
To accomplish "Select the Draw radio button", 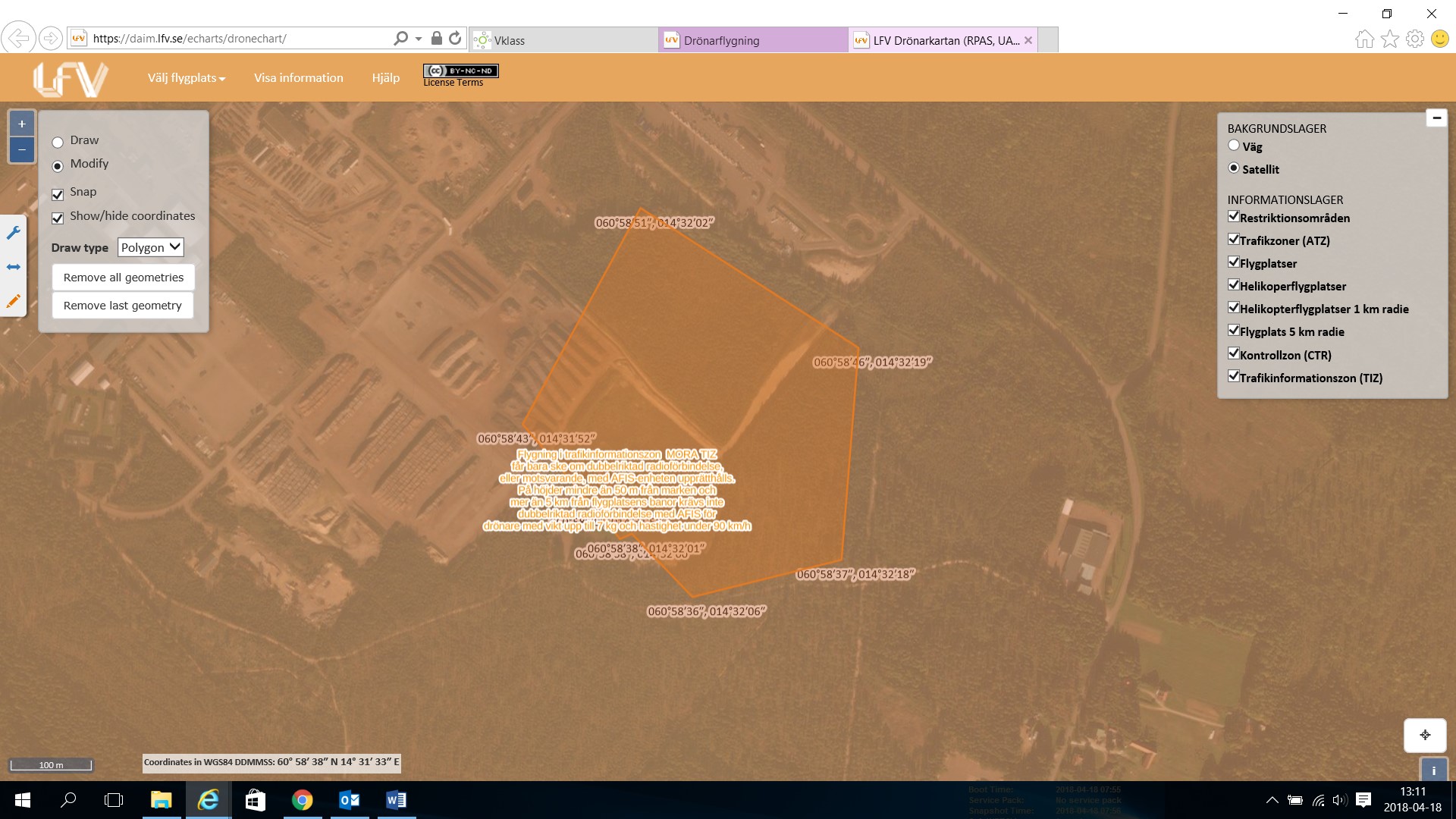I will 58,142.
